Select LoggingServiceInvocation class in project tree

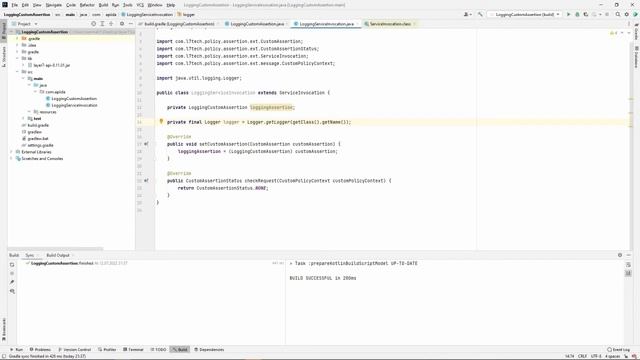pyautogui.click(x=74, y=105)
